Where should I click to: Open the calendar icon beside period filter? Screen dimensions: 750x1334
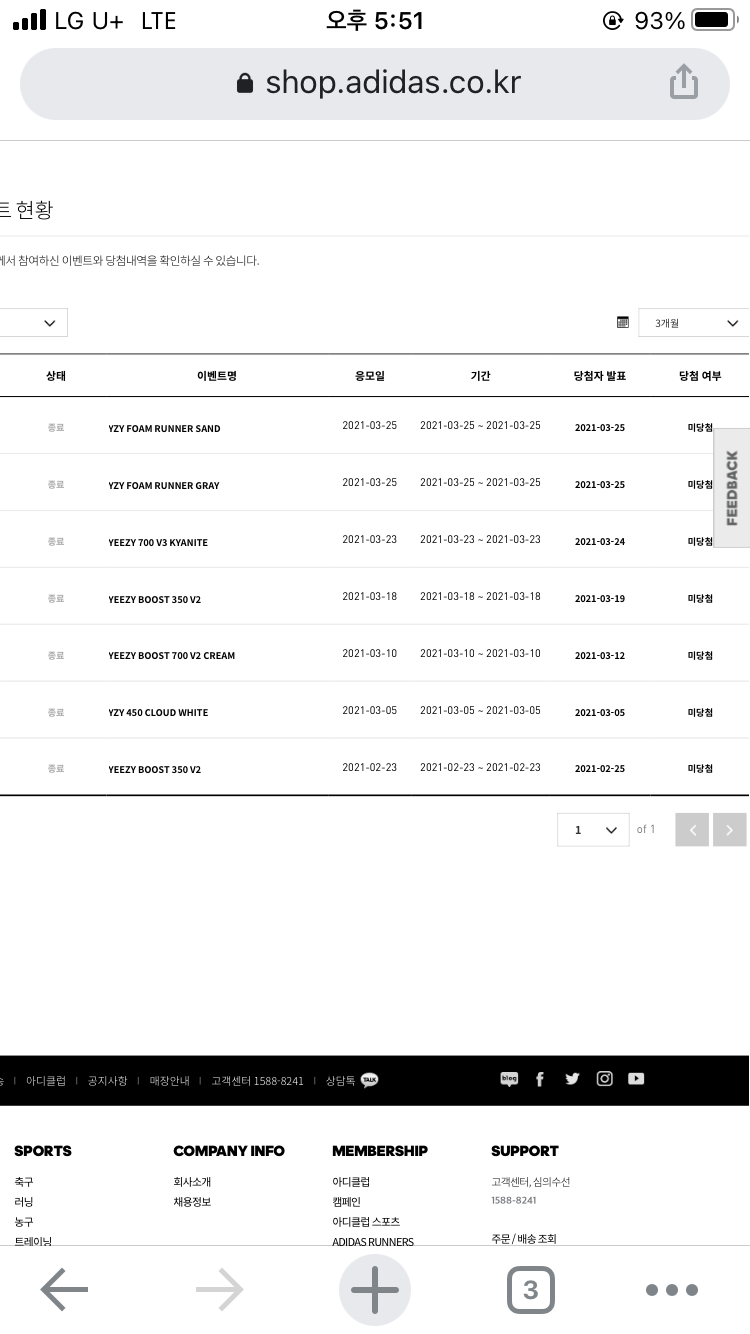point(623,322)
